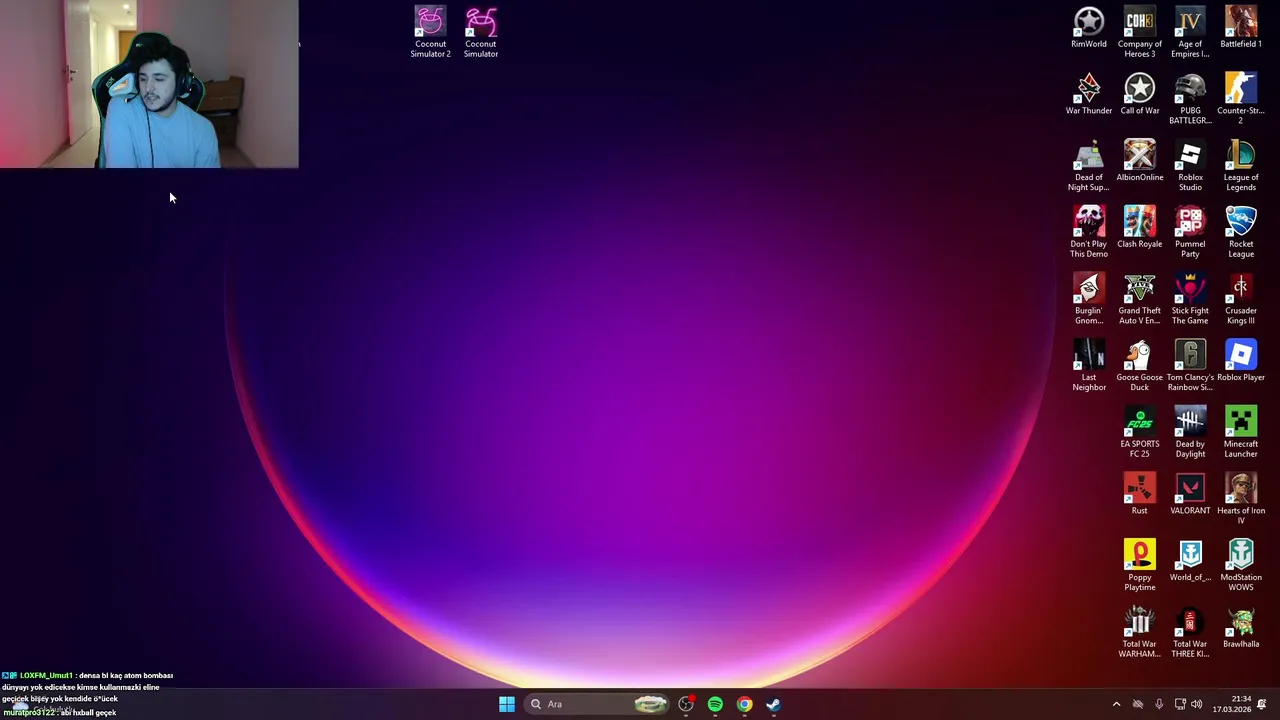Open the Coconut Simulator desktop shortcut
Image resolution: width=1280 pixels, height=720 pixels.
481,32
